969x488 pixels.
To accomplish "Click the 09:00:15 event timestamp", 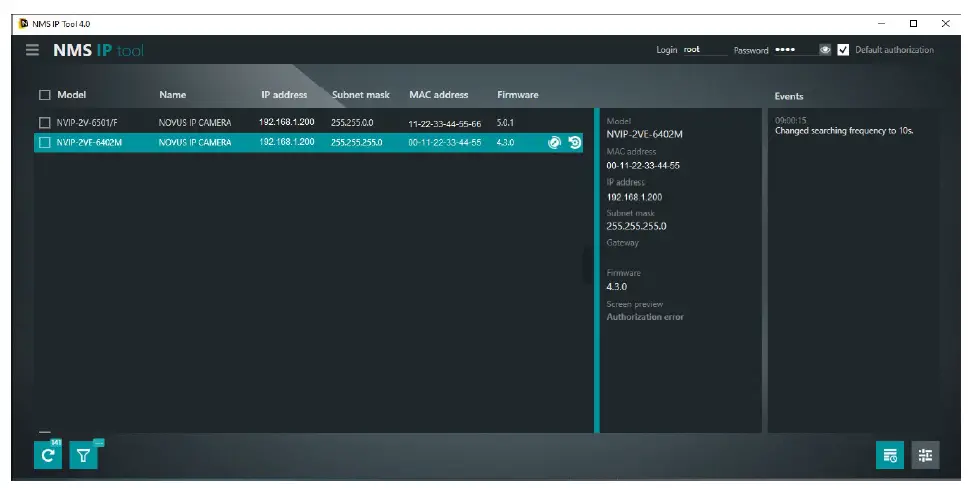I will 790,120.
